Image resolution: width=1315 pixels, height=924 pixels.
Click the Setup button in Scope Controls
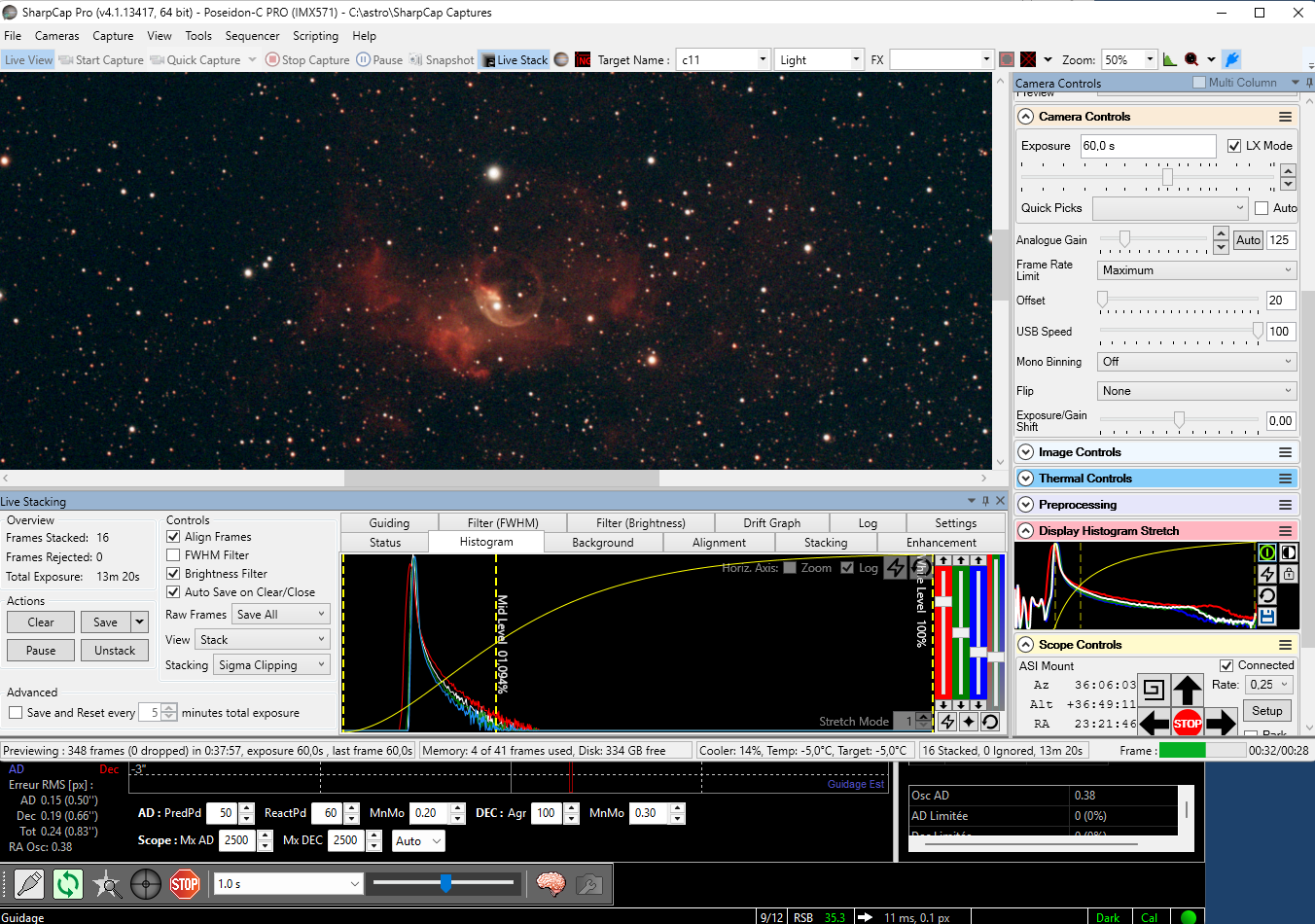(1267, 711)
